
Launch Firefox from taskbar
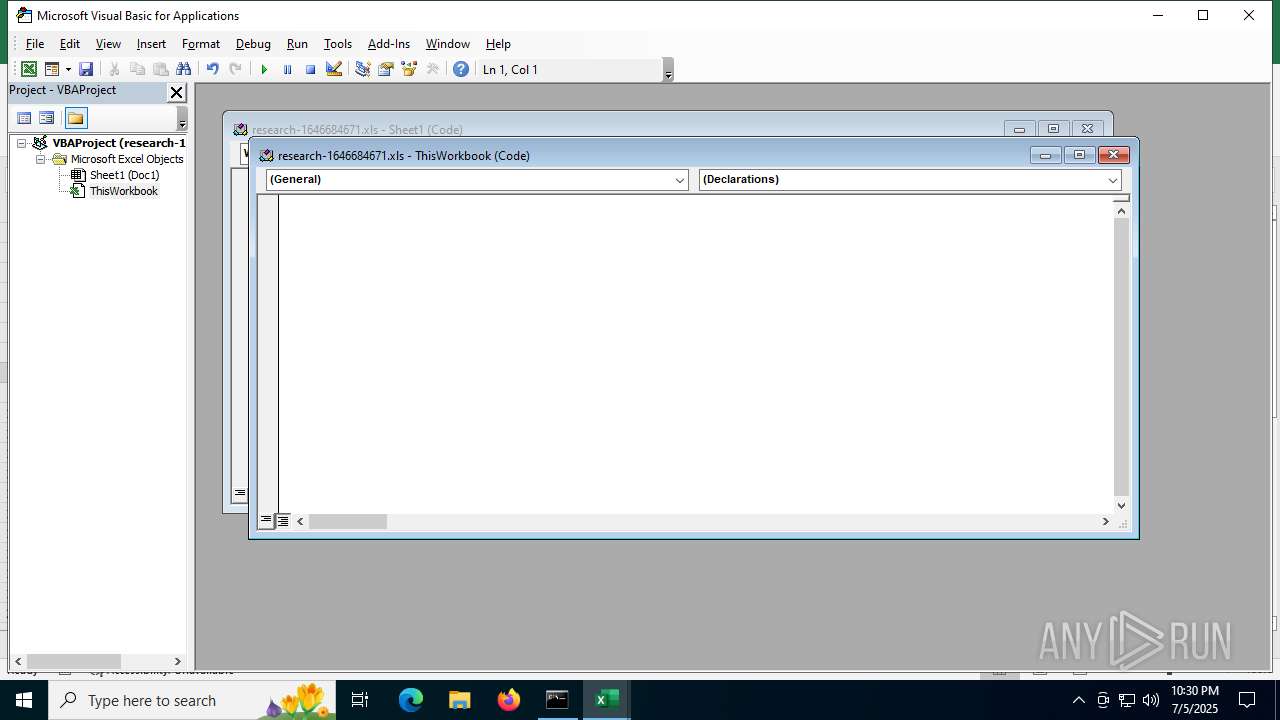[x=508, y=700]
